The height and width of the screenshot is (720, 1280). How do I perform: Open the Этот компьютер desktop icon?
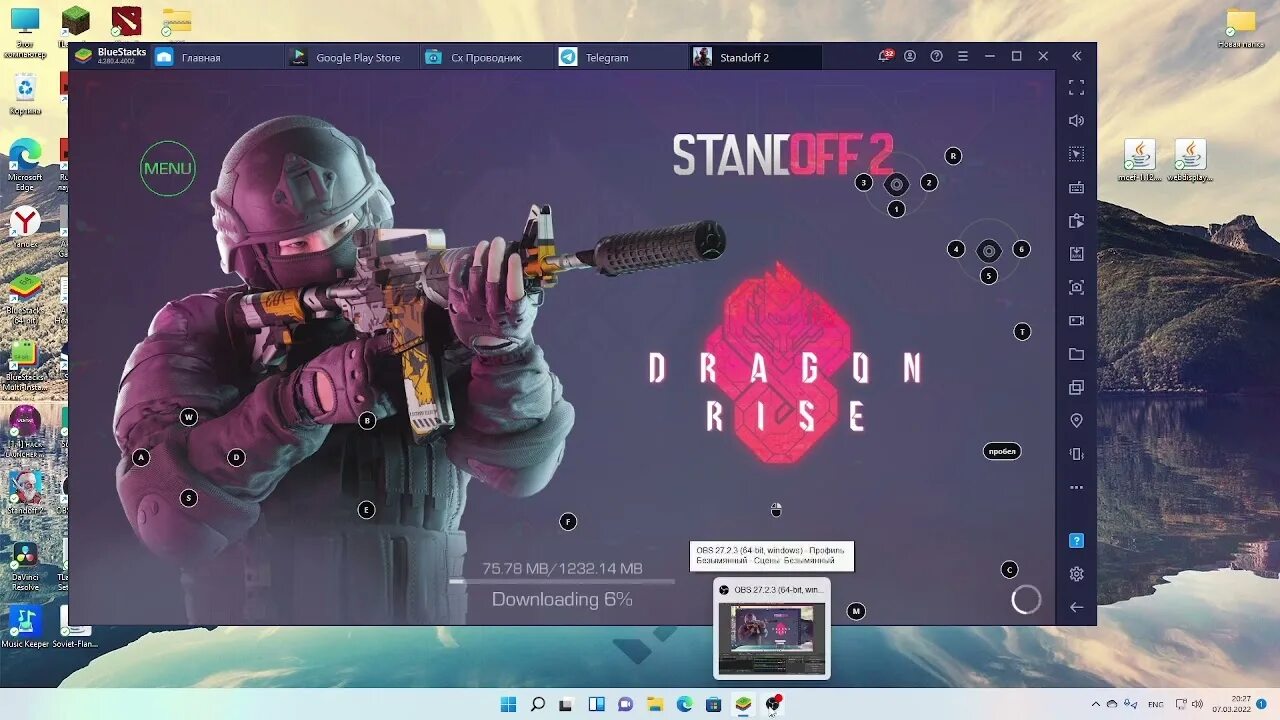point(25,32)
